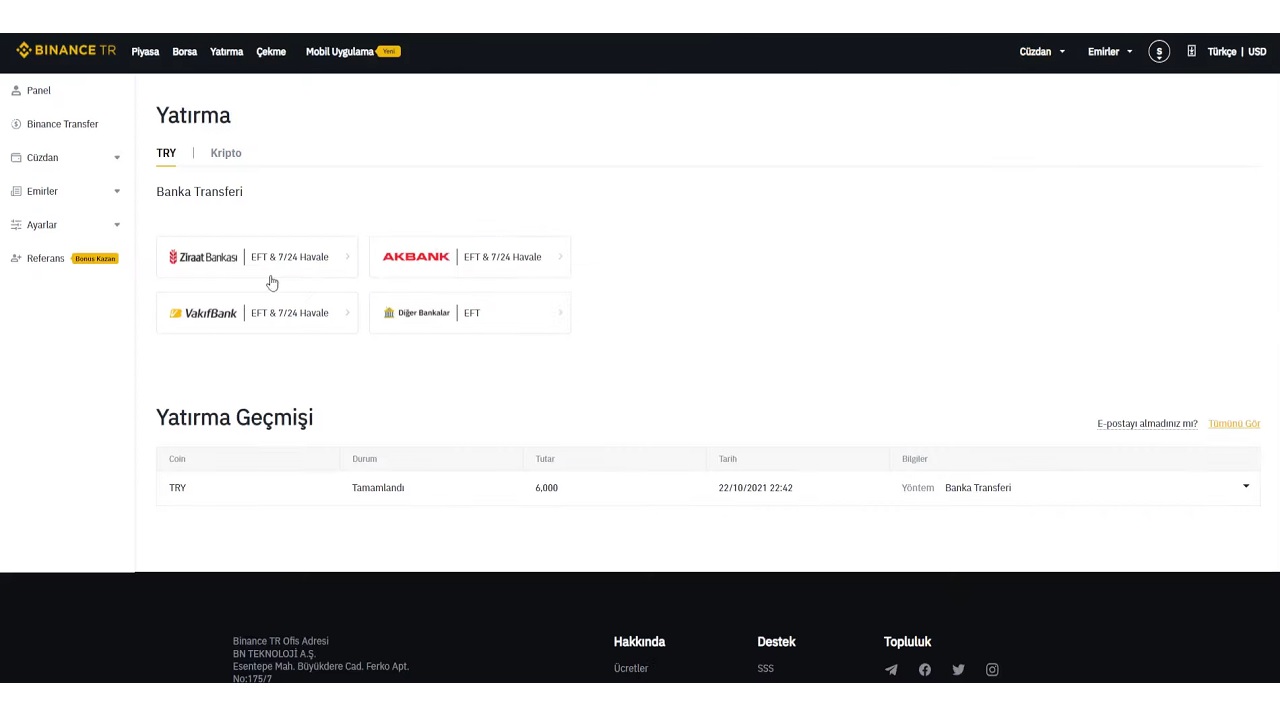The width and height of the screenshot is (1280, 720).
Task: Select the TRY tab
Action: coord(166,153)
